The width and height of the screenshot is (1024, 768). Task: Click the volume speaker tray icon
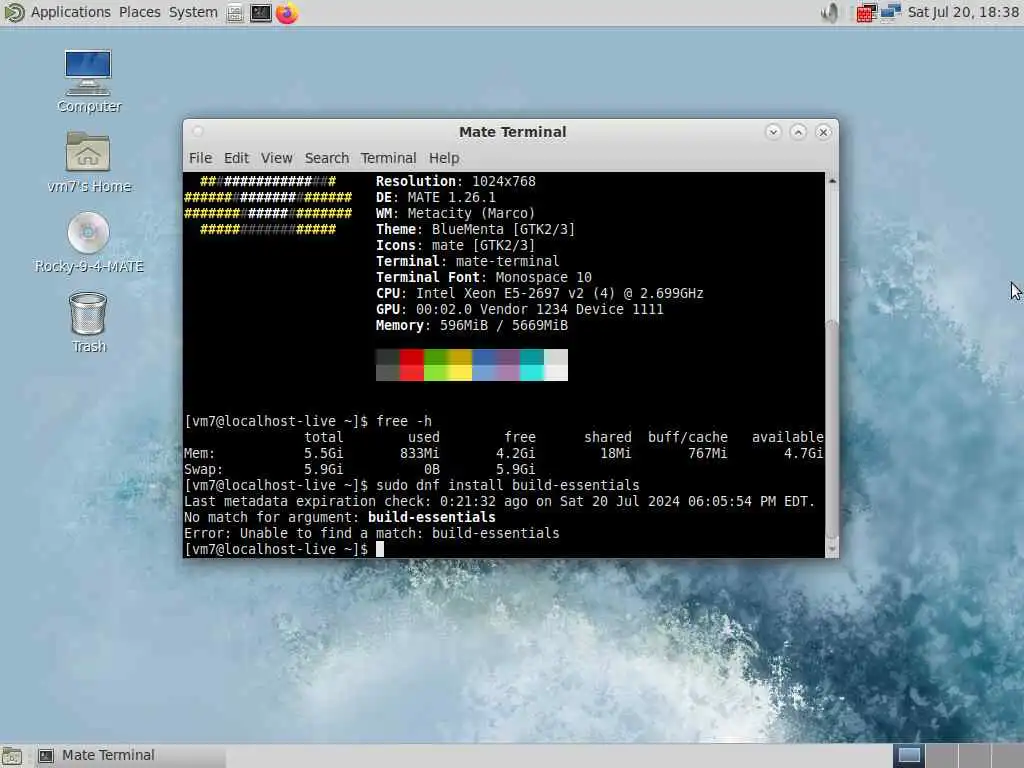click(830, 12)
